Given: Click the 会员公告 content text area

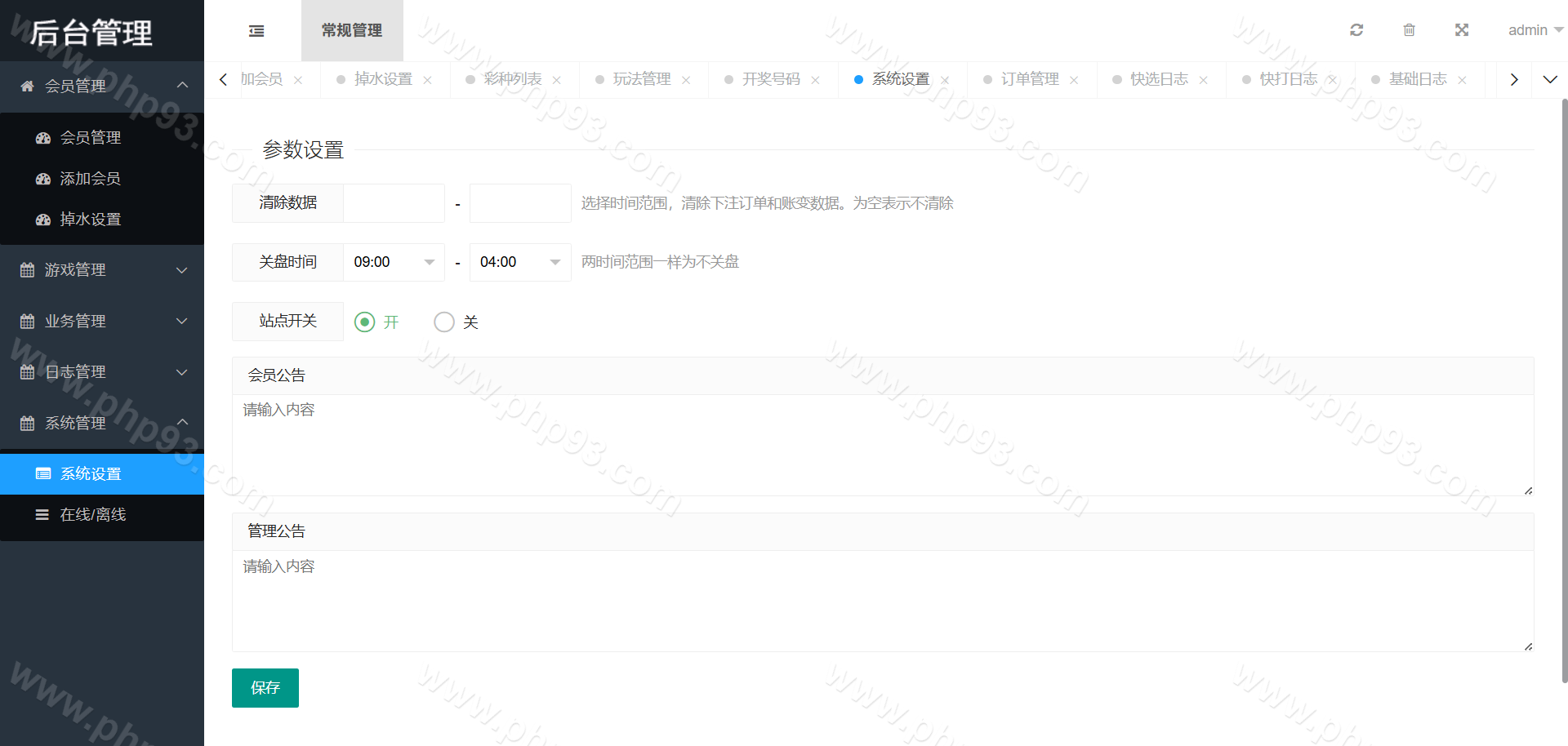Looking at the screenshot, I should (x=882, y=445).
